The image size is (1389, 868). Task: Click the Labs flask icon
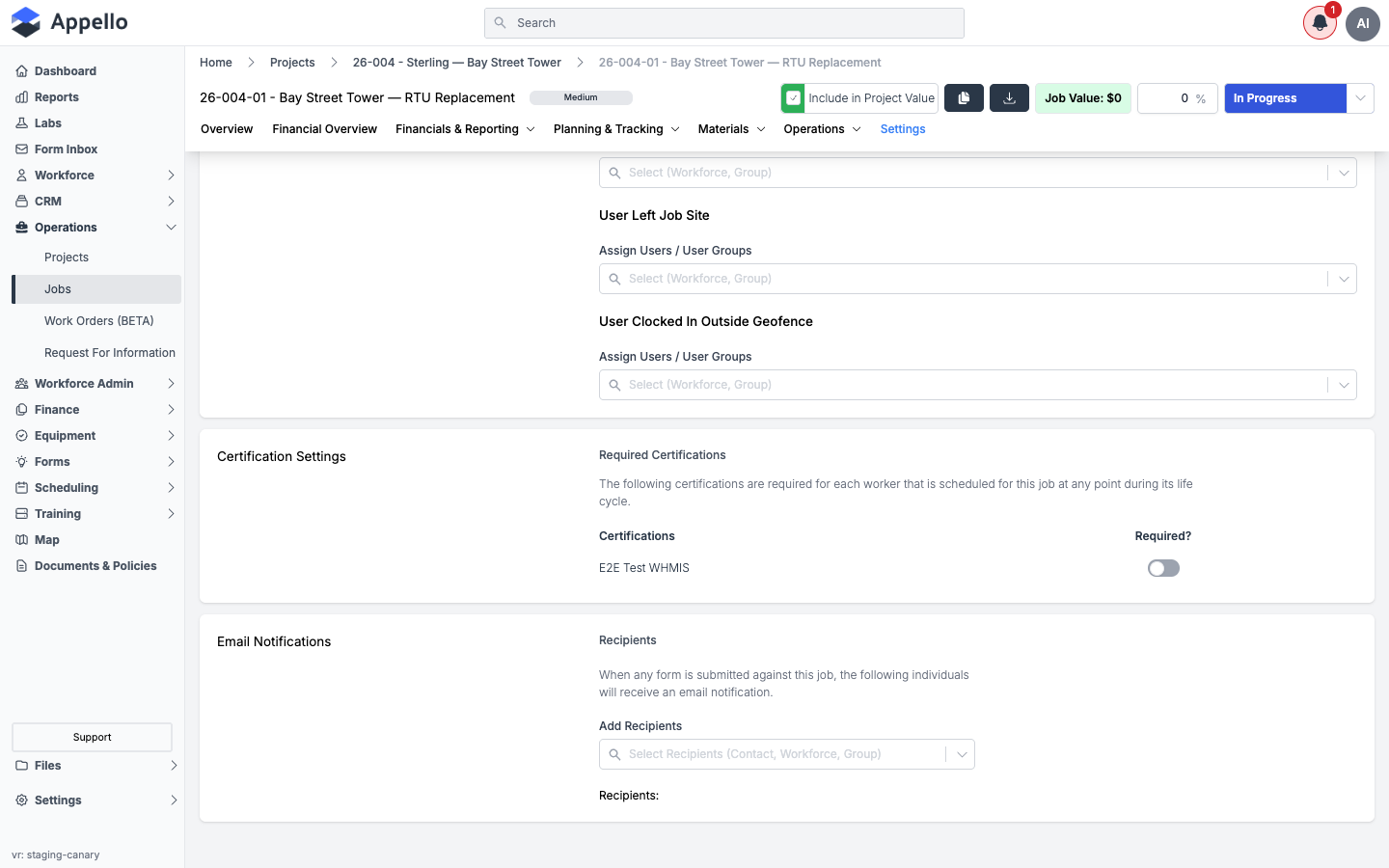tap(21, 123)
